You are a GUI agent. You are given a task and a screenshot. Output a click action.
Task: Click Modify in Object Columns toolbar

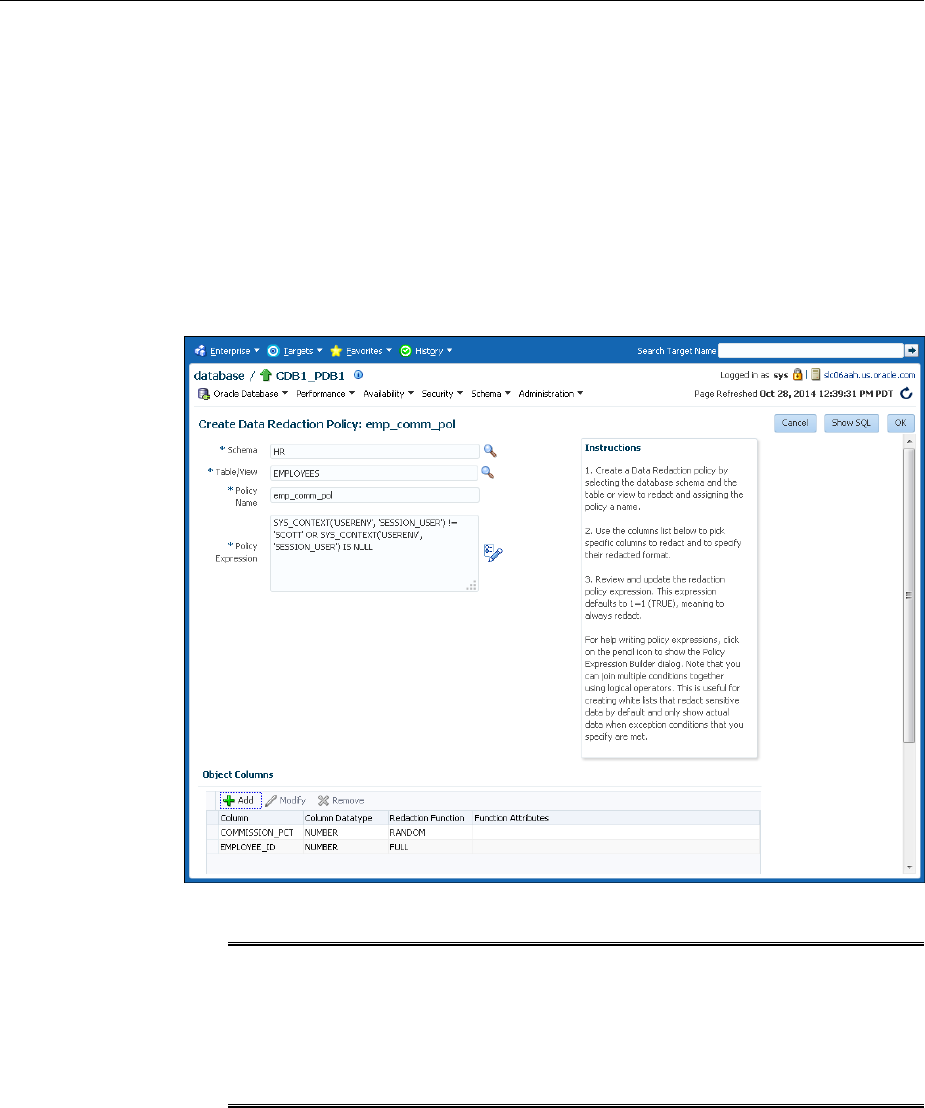[x=285, y=801]
